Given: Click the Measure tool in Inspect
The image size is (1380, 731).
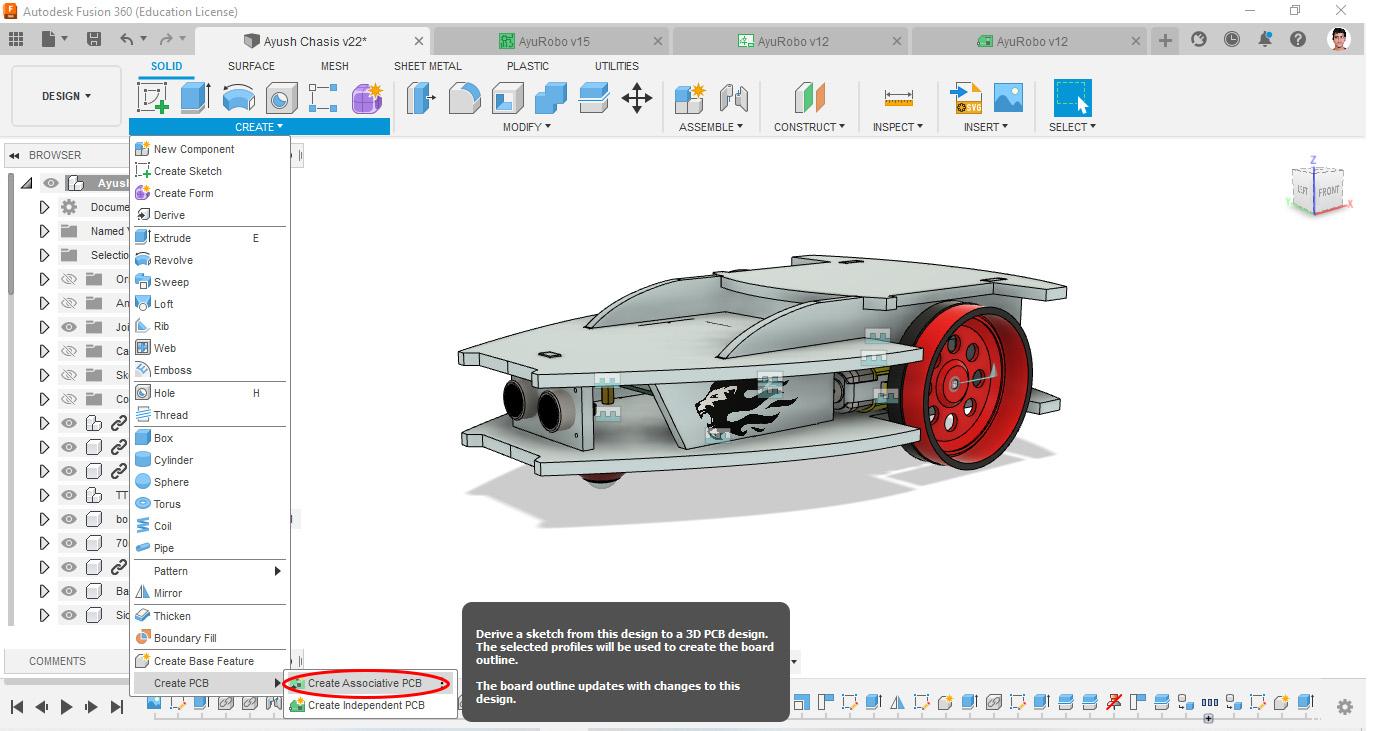Looking at the screenshot, I should (x=898, y=98).
